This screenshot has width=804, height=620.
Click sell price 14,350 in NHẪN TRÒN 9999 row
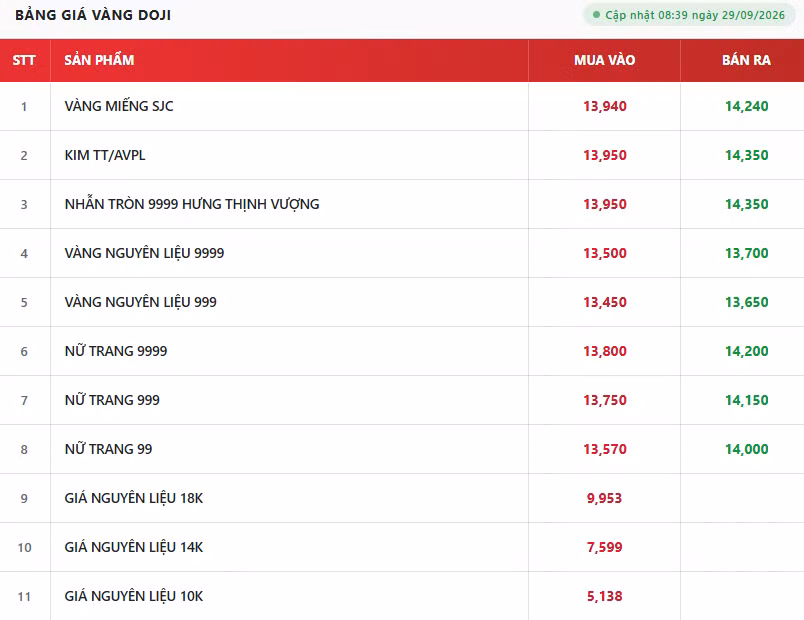coord(747,205)
